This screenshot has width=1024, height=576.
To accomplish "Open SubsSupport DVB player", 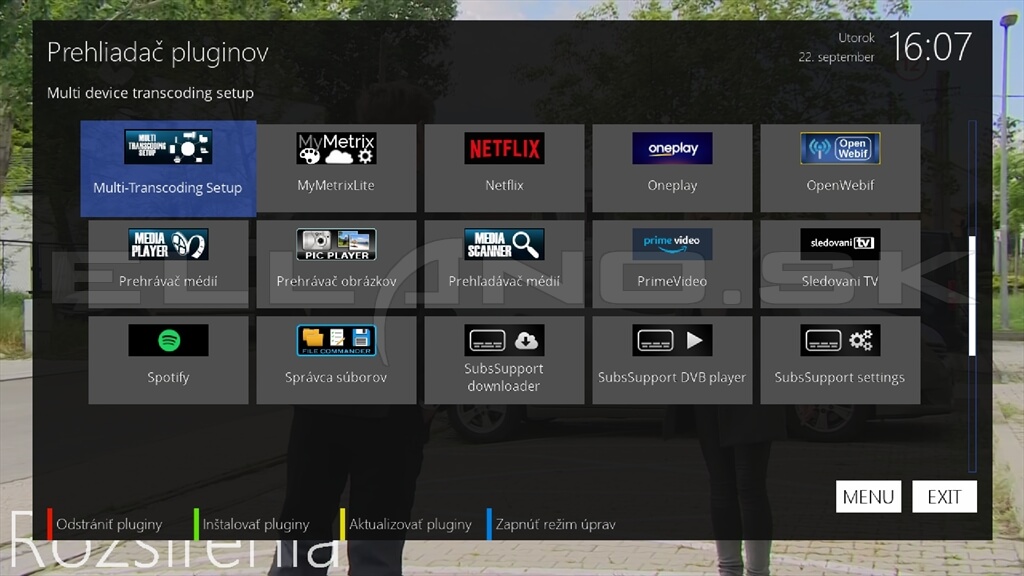I will click(x=672, y=360).
